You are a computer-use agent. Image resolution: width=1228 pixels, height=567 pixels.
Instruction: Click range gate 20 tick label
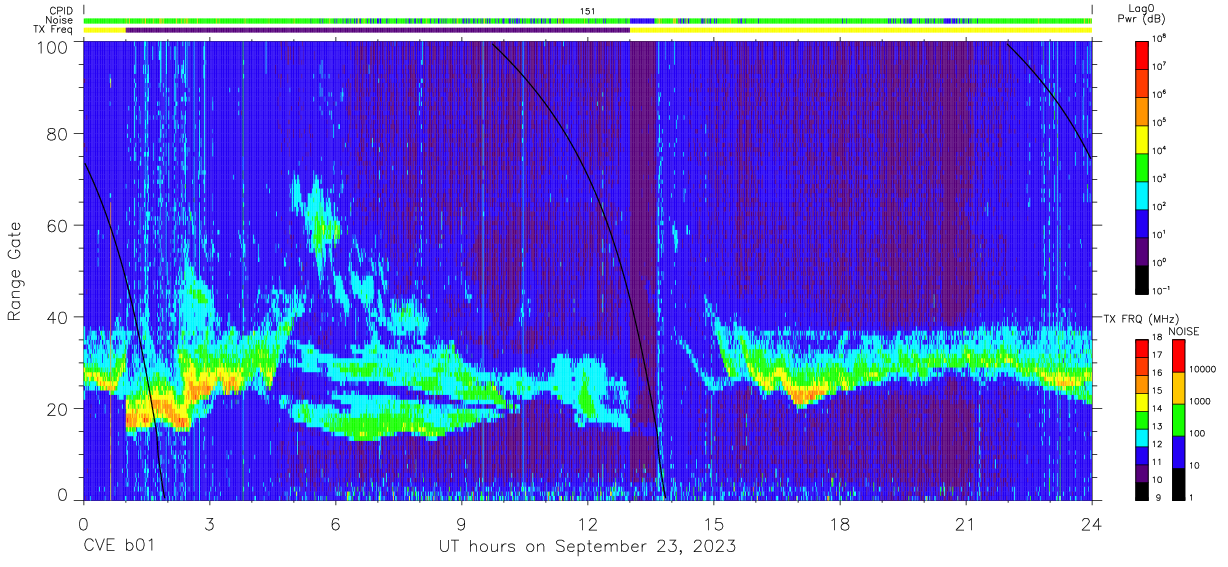coord(58,409)
